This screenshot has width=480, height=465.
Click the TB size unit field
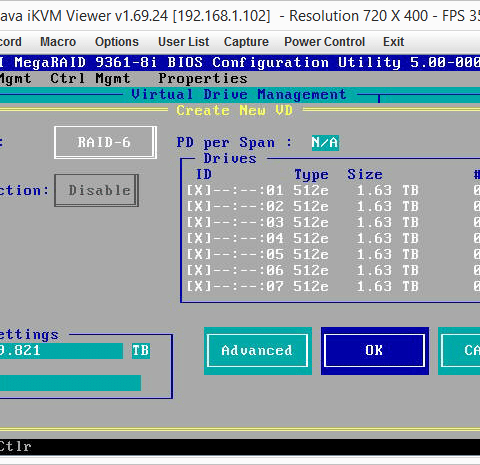(x=141, y=351)
